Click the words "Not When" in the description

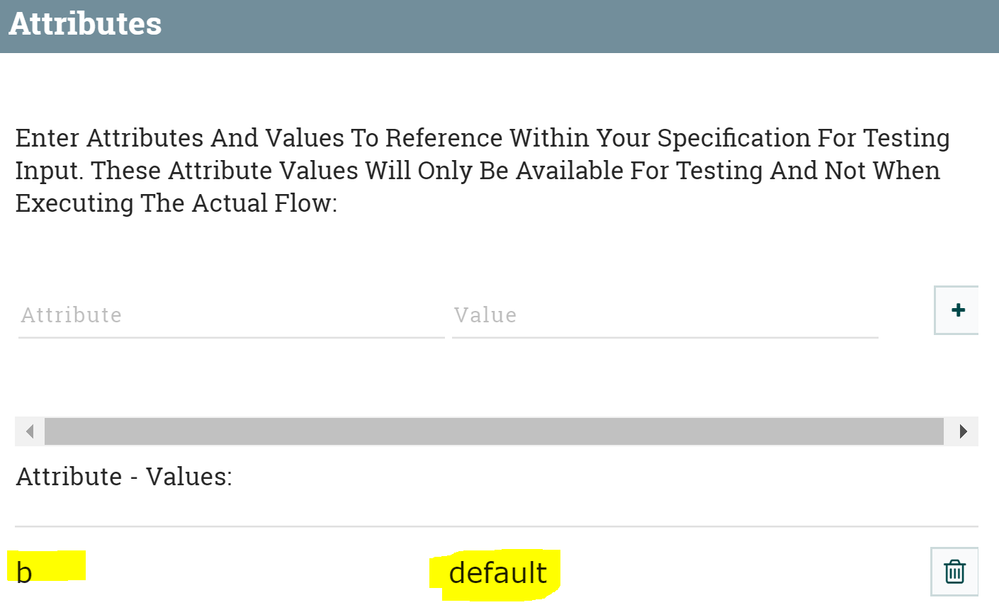(883, 171)
